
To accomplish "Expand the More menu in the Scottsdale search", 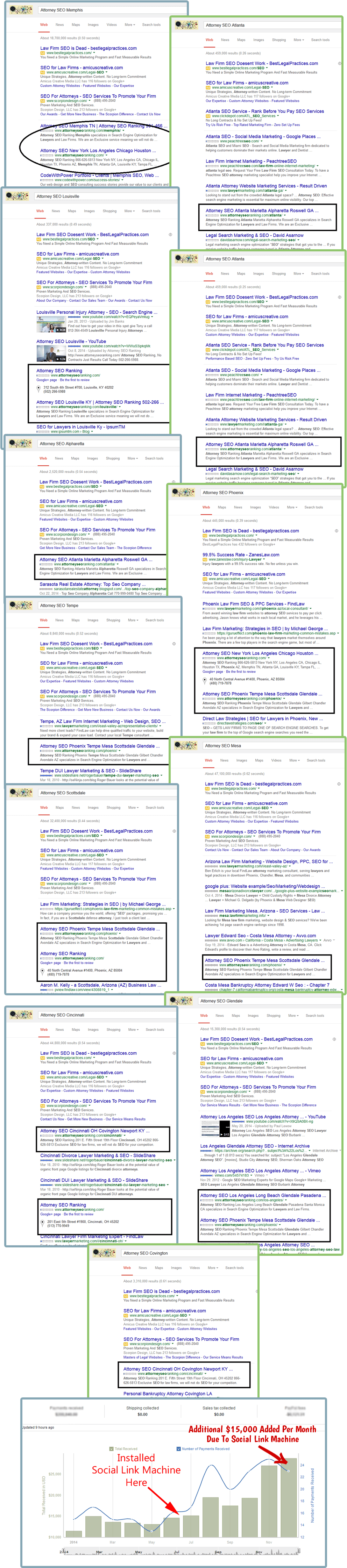I will pos(133,808).
